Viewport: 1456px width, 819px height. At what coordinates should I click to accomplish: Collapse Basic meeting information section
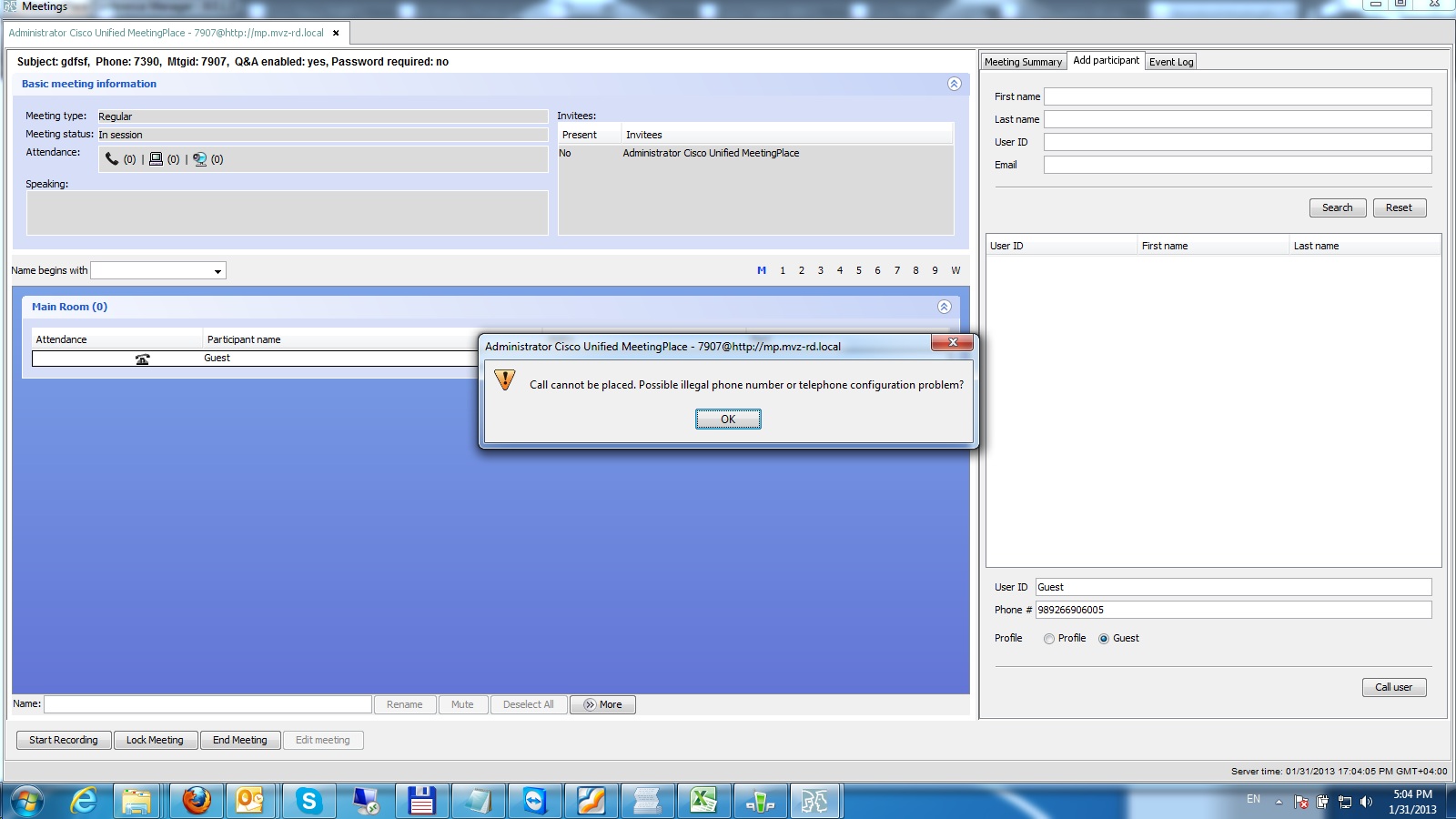coord(954,84)
